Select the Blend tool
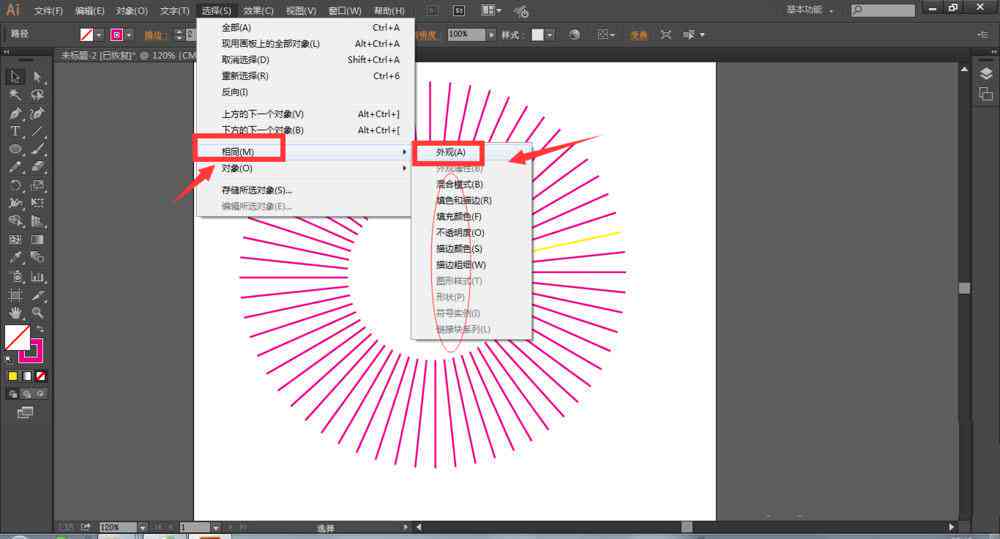Screen dimensions: 1000x539 click(38, 258)
